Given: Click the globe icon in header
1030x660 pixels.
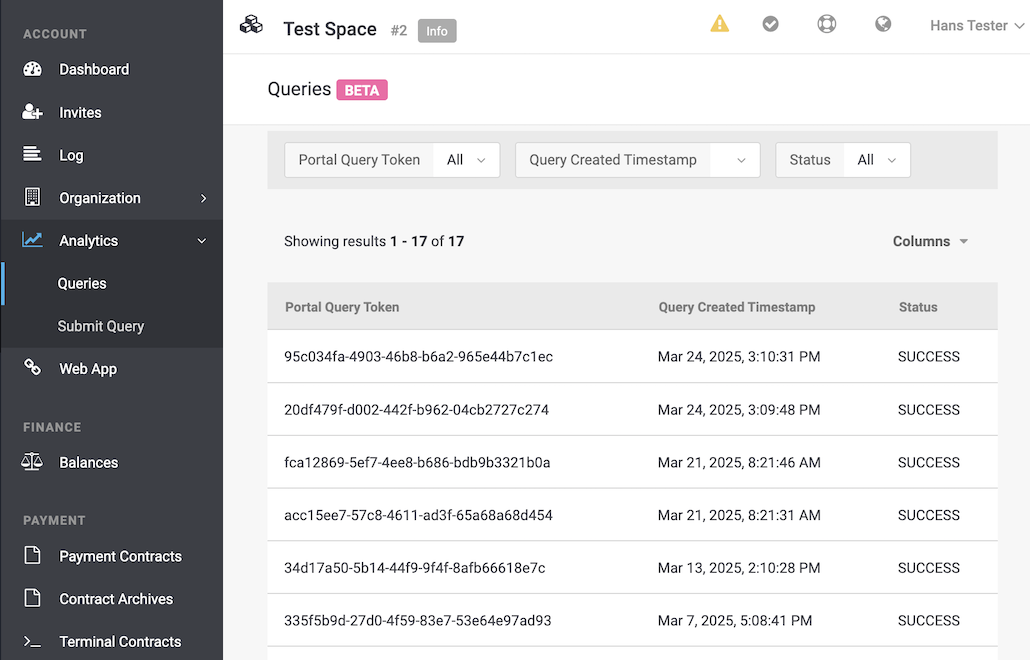Looking at the screenshot, I should [x=882, y=23].
